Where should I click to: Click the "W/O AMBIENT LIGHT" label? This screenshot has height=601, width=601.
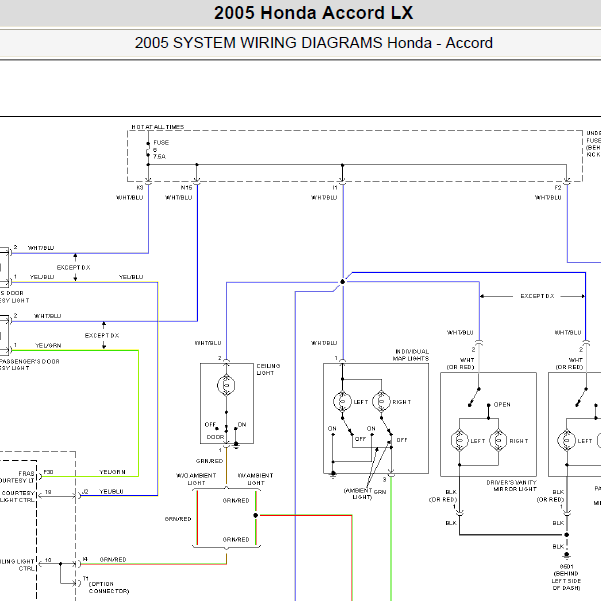pyautogui.click(x=196, y=479)
